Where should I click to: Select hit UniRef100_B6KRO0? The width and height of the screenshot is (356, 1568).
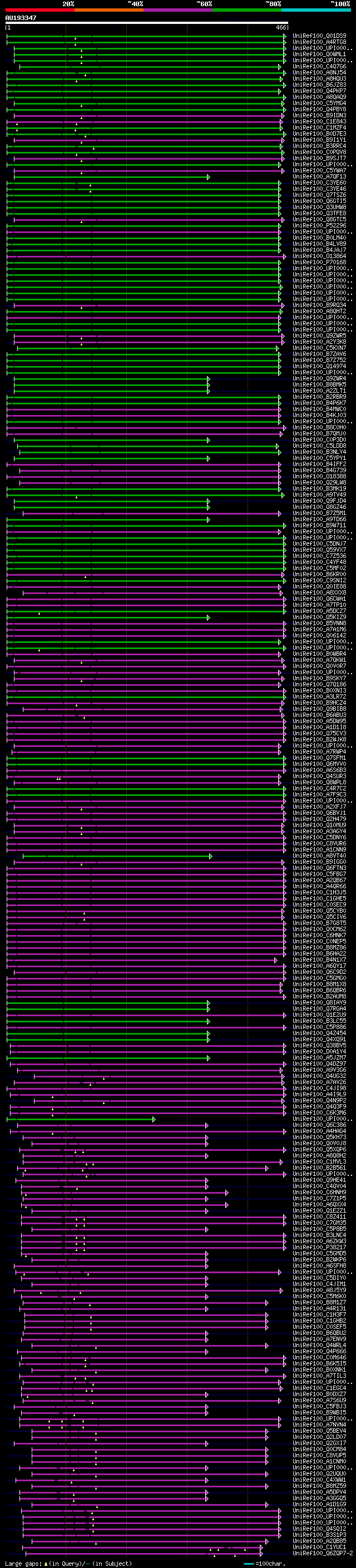click(319, 574)
